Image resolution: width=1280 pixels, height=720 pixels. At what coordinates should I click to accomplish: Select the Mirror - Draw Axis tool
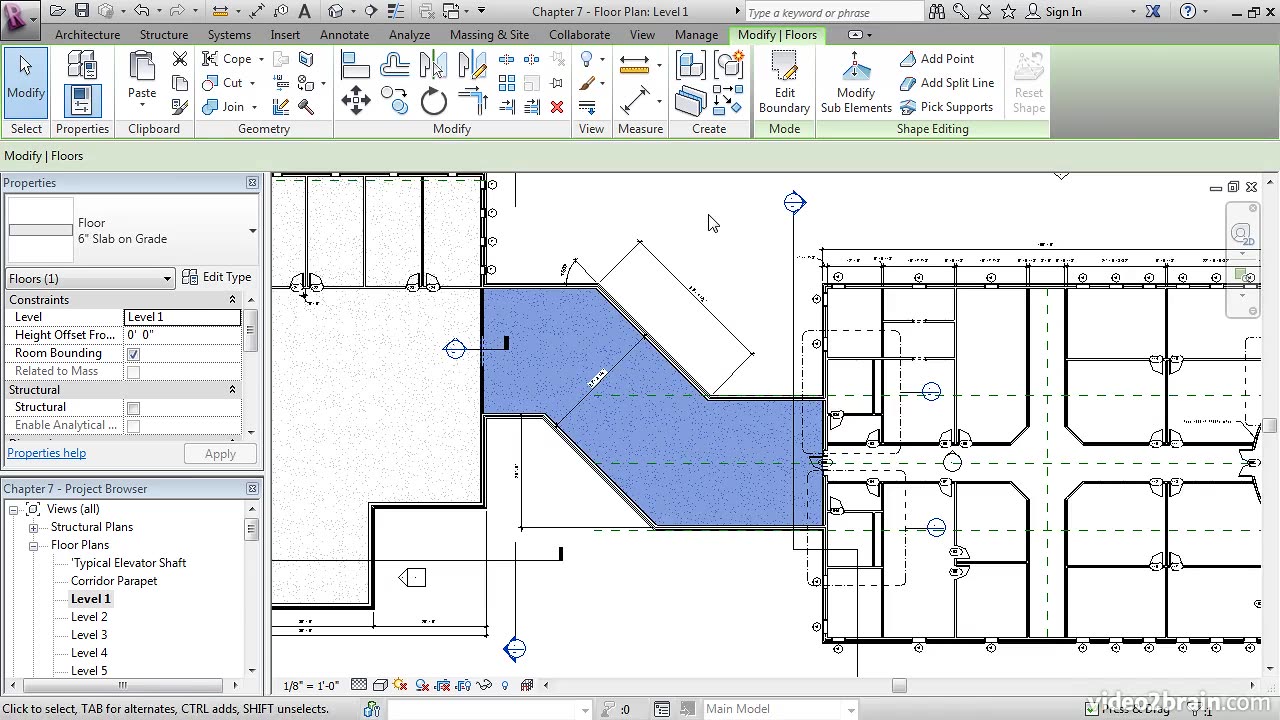click(472, 65)
